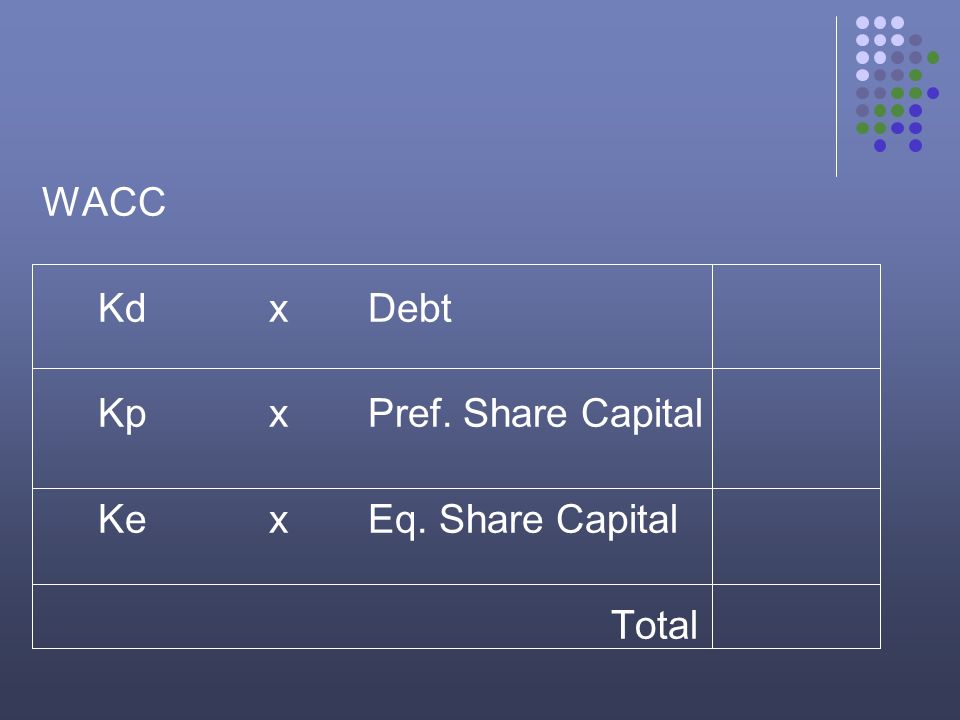Select the Kp text in second row
This screenshot has height=720, width=960.
tap(122, 416)
